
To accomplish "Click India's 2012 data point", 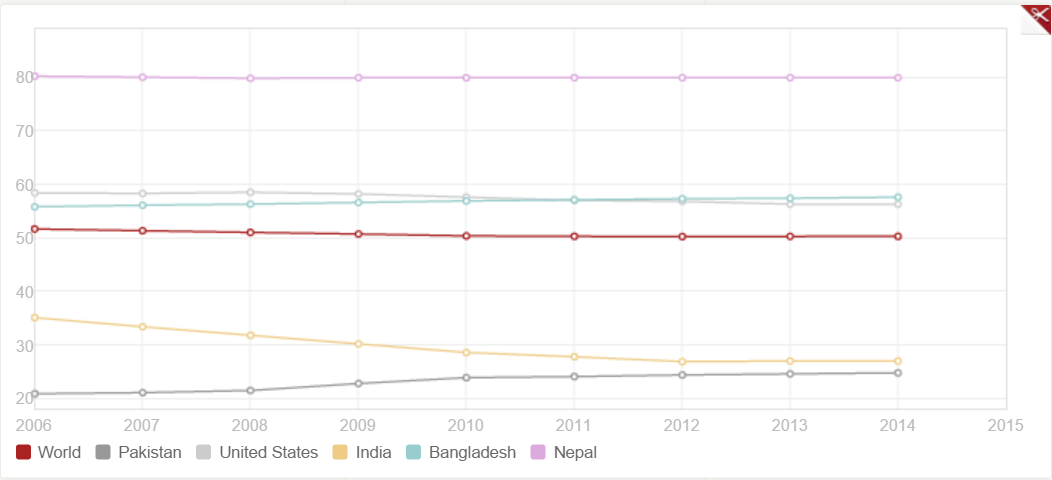I will click(x=682, y=362).
